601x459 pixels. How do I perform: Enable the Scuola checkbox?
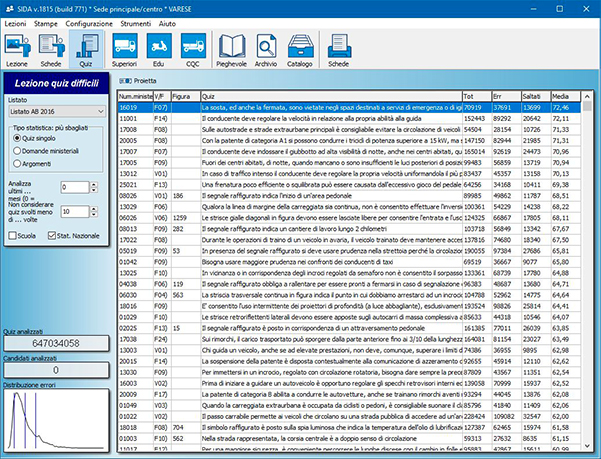point(12,234)
